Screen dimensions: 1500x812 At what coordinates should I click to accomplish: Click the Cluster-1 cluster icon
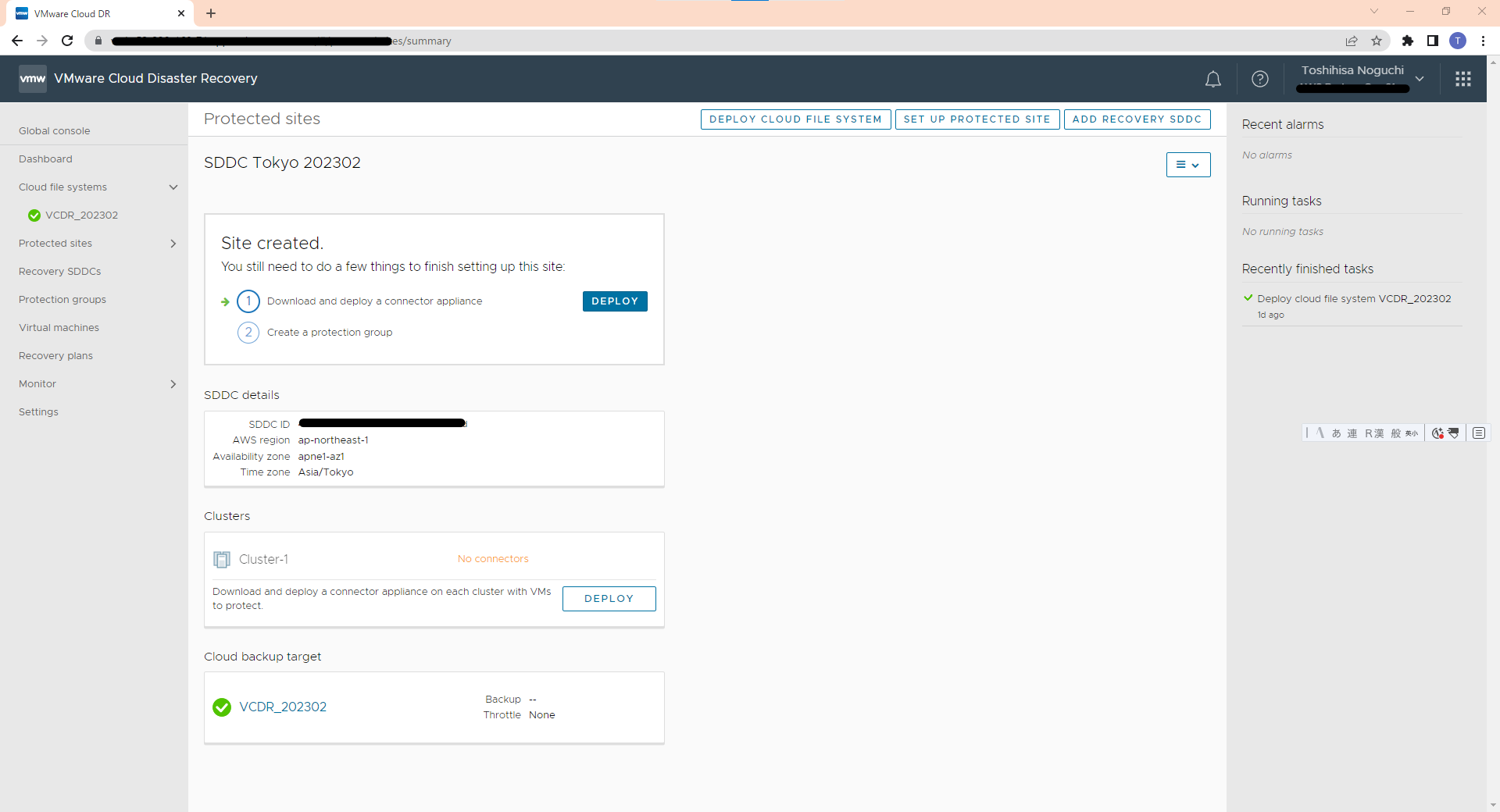coord(222,559)
